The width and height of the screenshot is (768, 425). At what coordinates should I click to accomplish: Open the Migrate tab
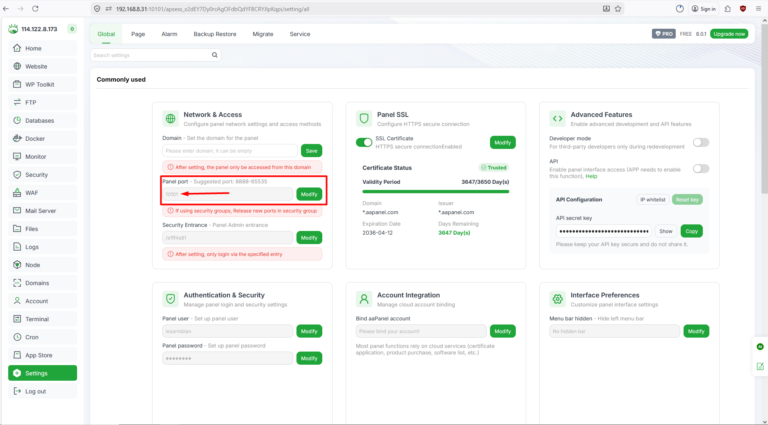(263, 33)
